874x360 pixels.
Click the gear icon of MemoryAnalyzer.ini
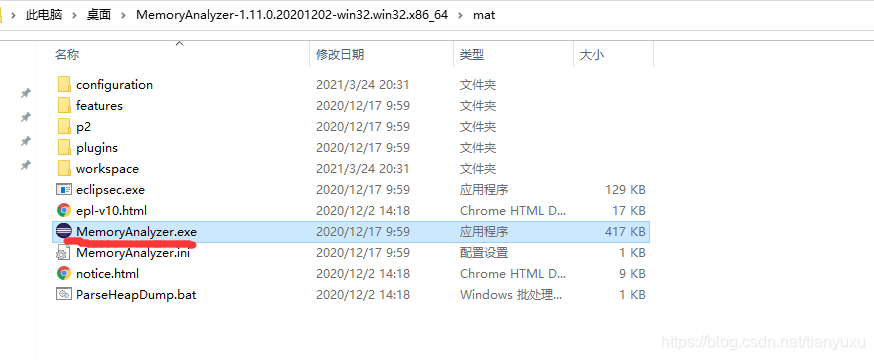tap(62, 254)
